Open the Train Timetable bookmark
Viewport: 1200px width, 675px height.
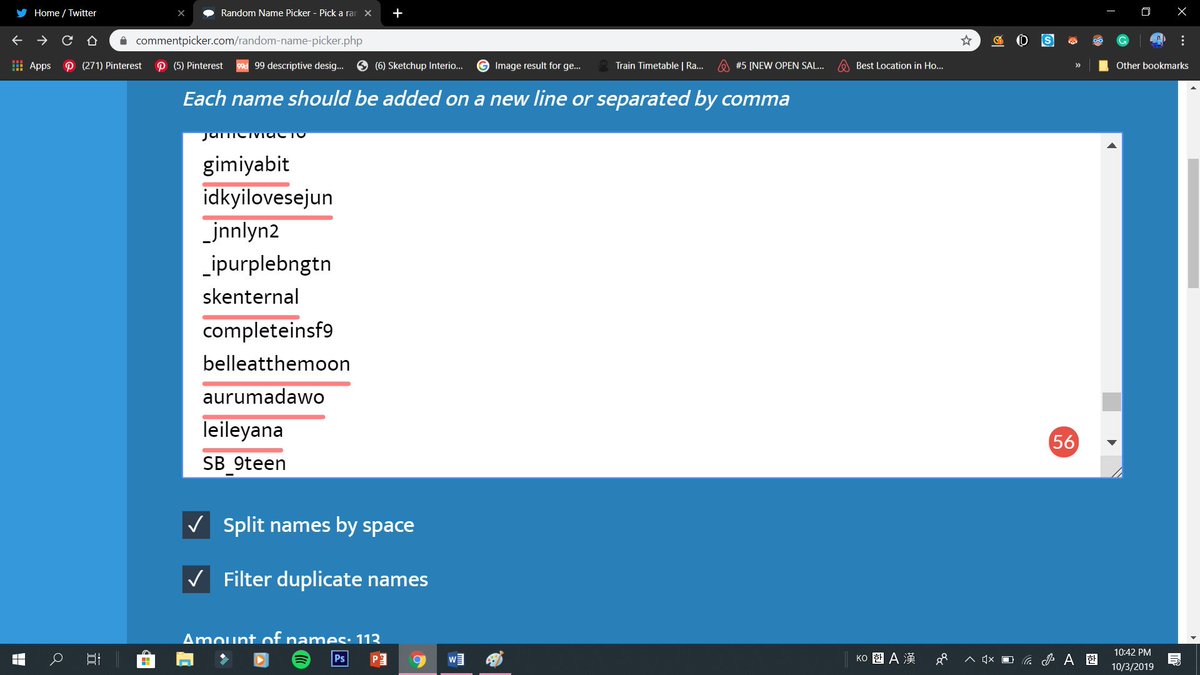tap(651, 66)
